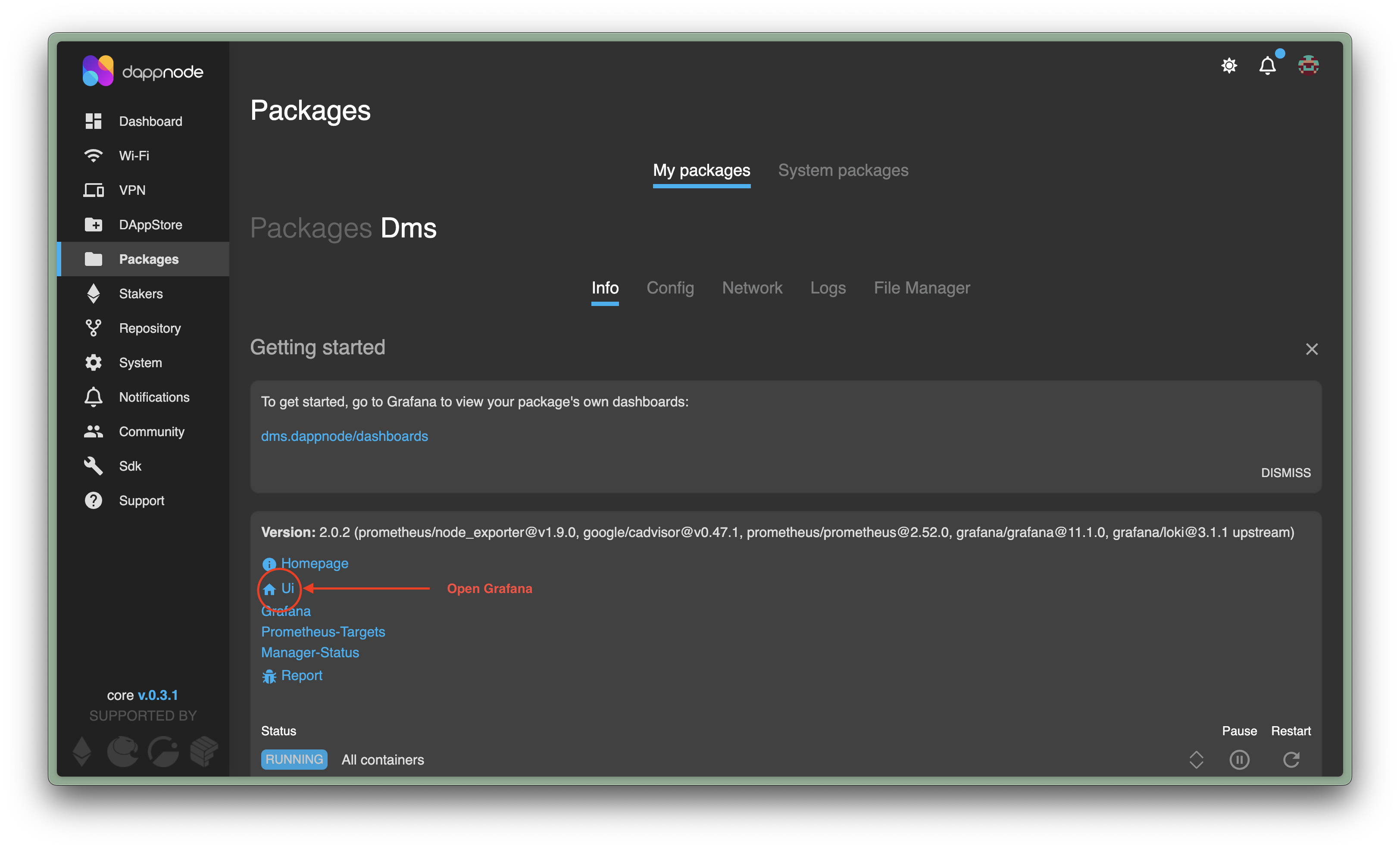
Task: Click the Packages folder icon
Action: [93, 259]
